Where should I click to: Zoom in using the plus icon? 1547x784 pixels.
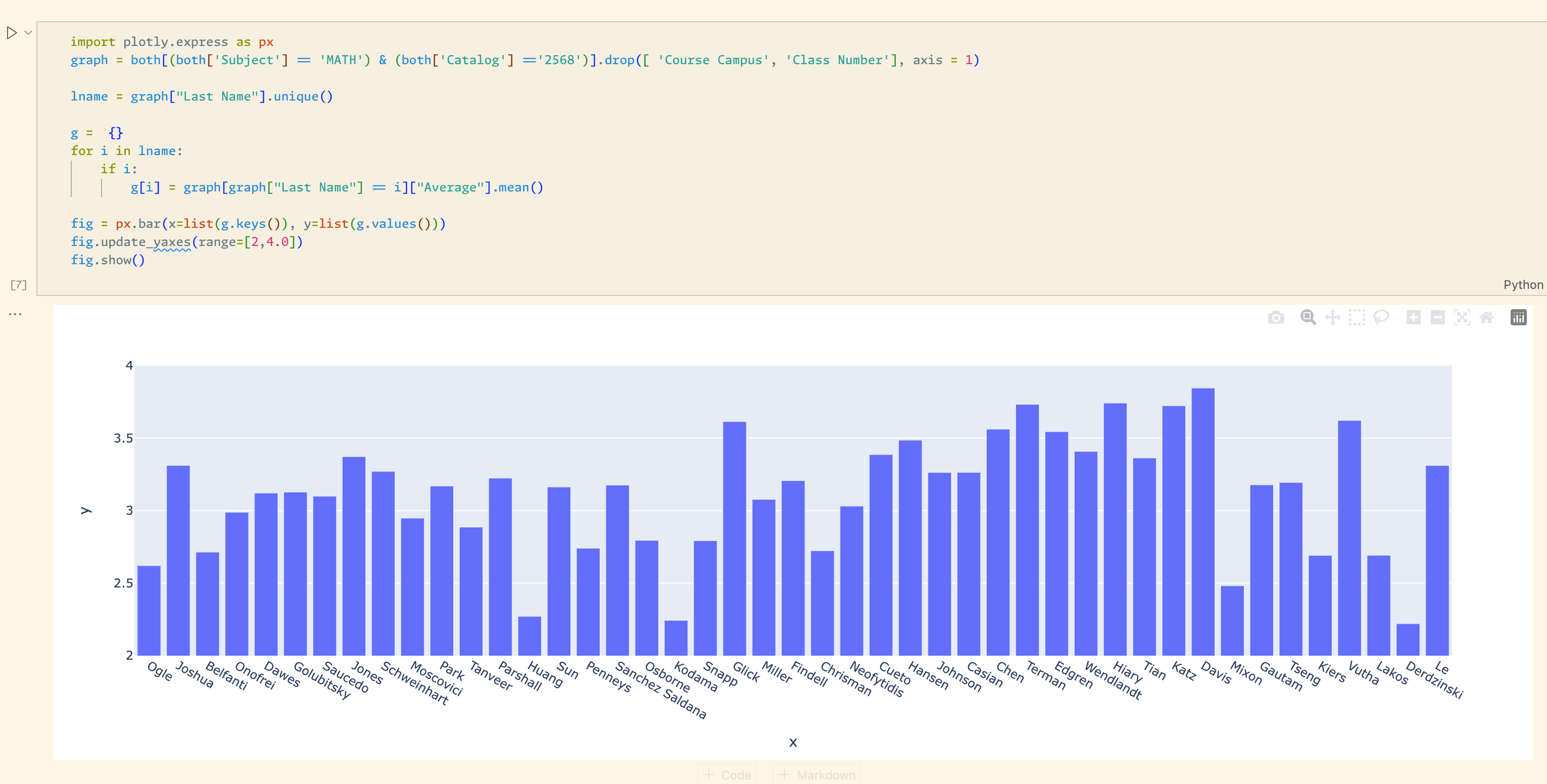(1414, 318)
